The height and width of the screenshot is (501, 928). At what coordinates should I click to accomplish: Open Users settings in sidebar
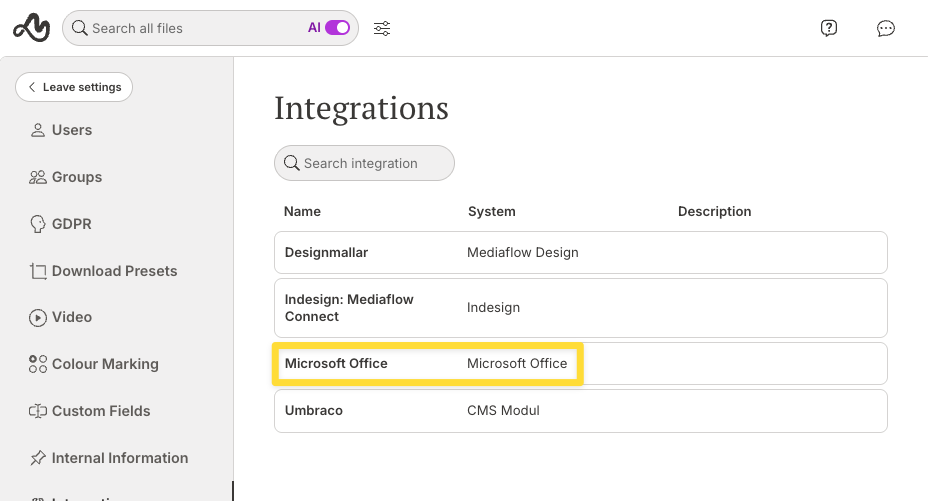tap(71, 130)
